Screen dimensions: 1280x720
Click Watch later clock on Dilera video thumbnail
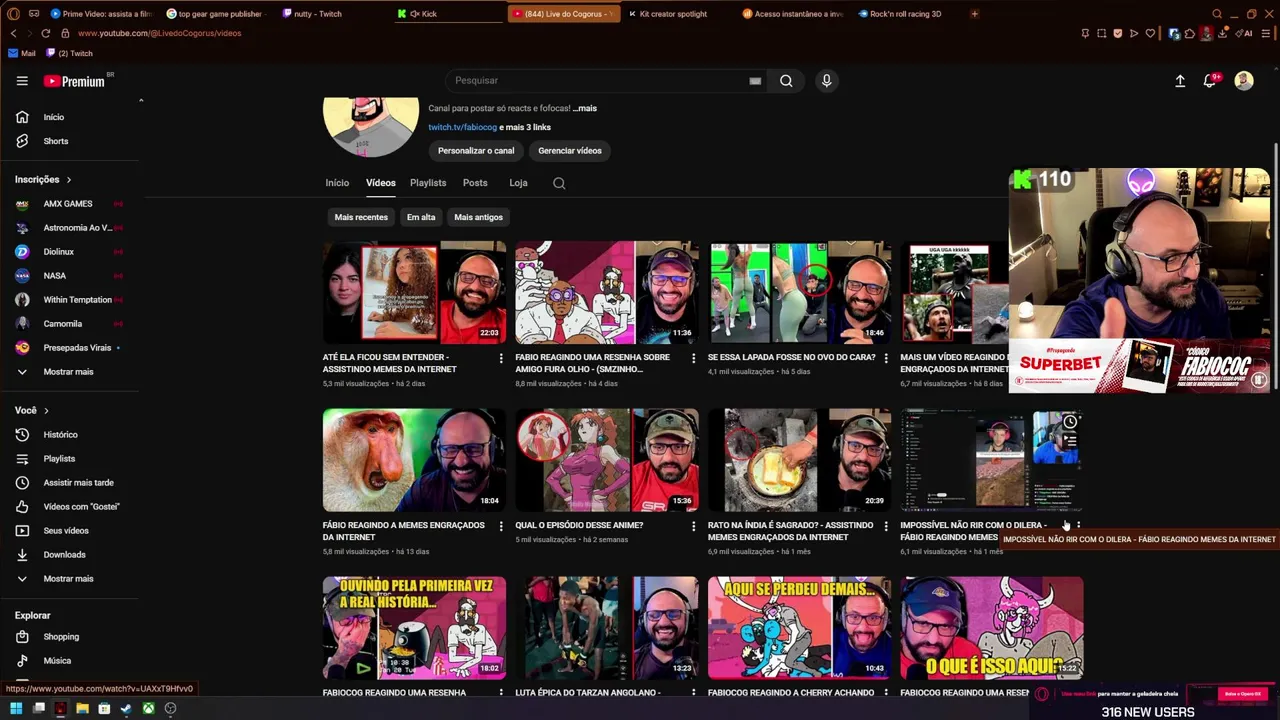pos(1070,422)
